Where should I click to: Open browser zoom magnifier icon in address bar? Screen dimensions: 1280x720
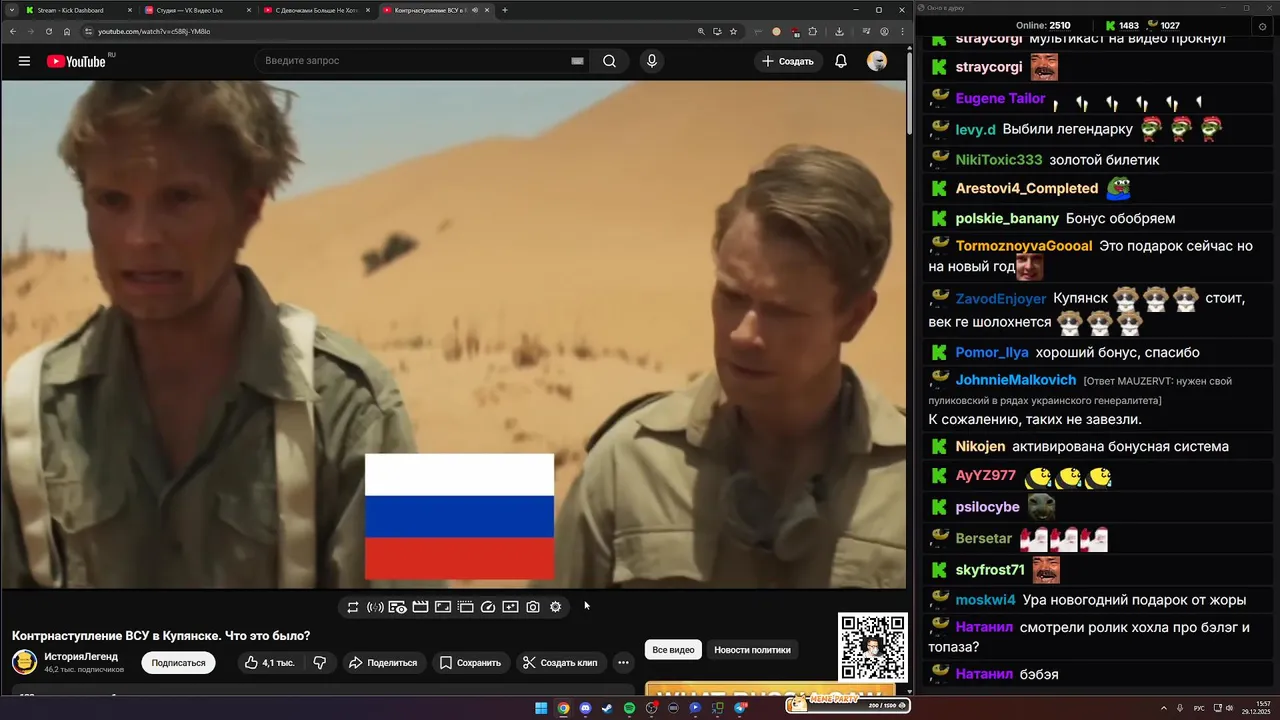[x=702, y=31]
